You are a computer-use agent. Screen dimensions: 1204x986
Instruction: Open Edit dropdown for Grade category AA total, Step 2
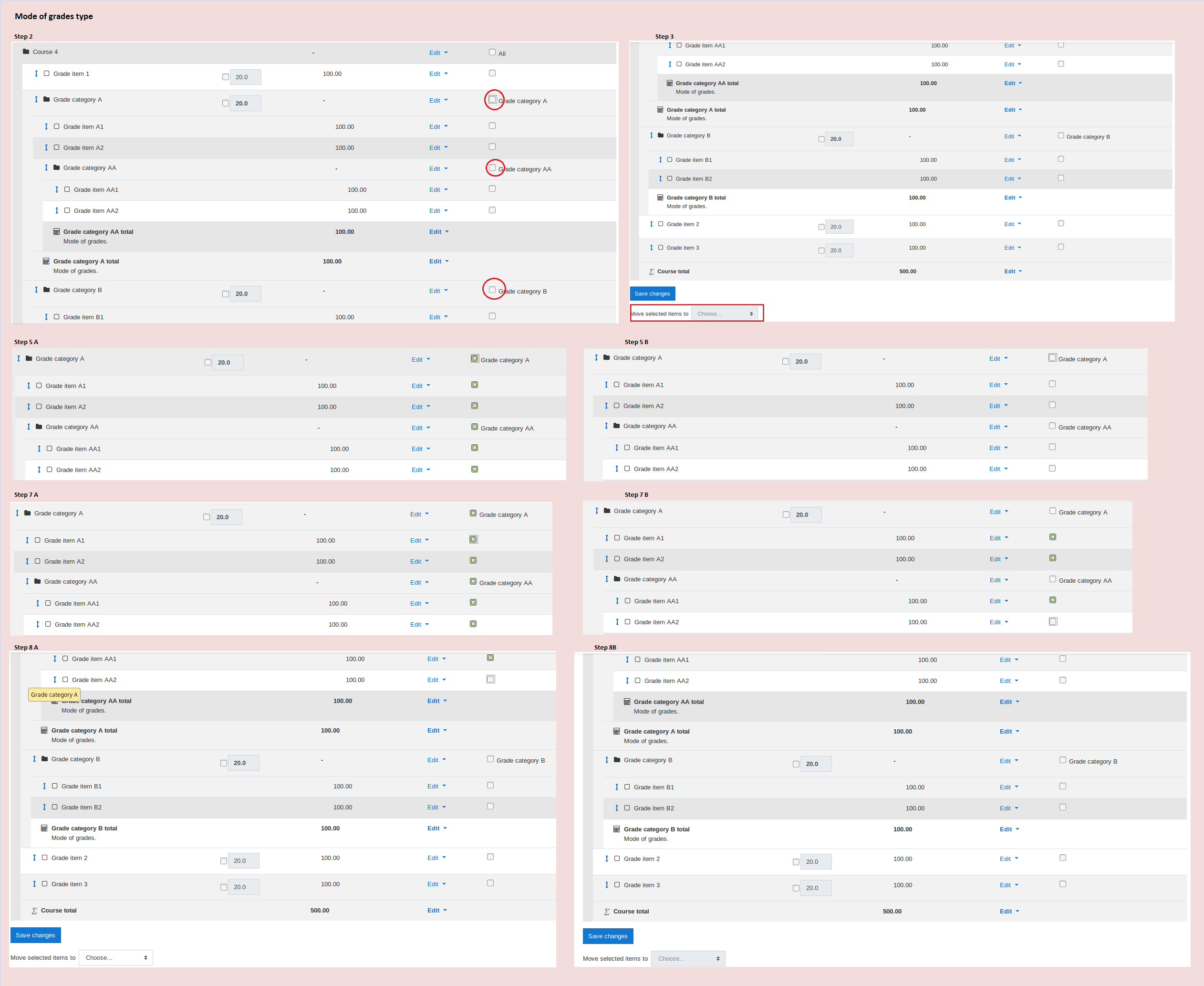(x=439, y=232)
